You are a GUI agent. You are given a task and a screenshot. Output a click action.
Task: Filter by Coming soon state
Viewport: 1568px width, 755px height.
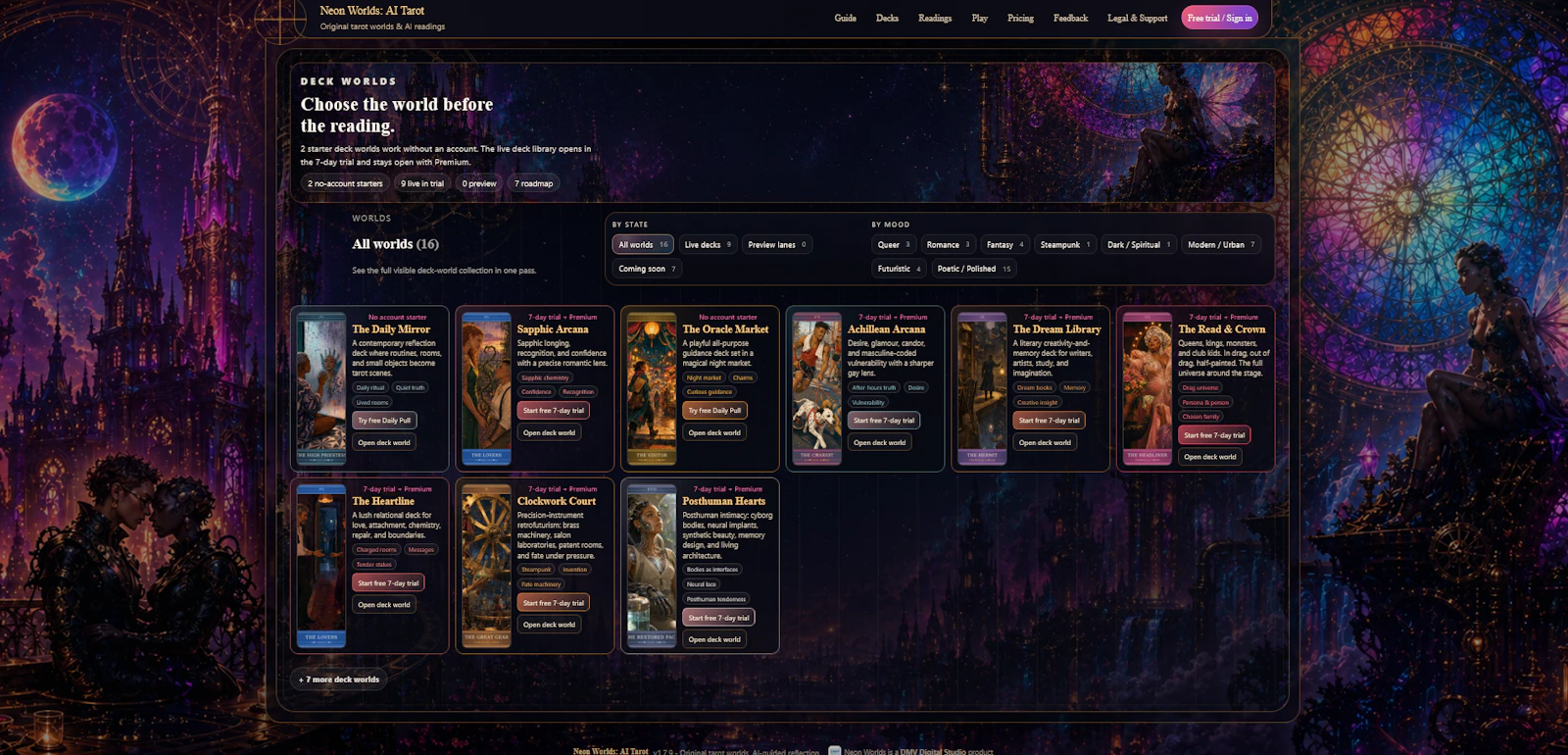647,269
